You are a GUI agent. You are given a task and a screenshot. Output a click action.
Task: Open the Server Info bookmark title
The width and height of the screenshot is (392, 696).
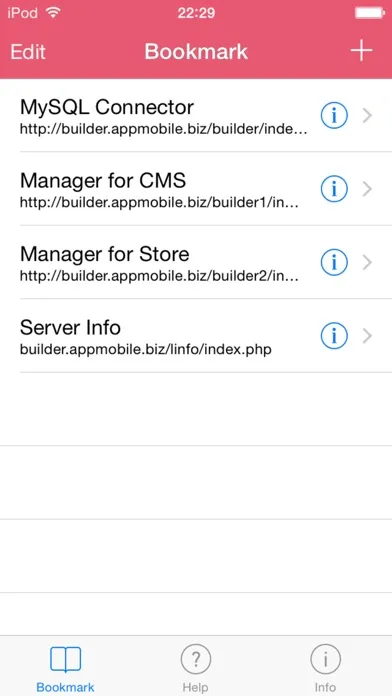pos(70,328)
